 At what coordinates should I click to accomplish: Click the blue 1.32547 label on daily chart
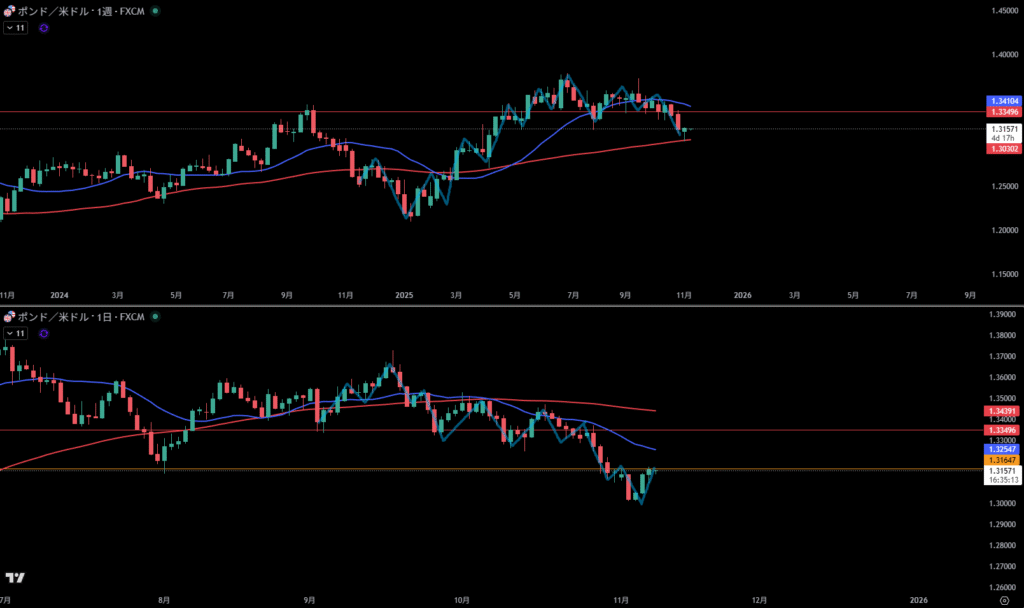(1003, 450)
